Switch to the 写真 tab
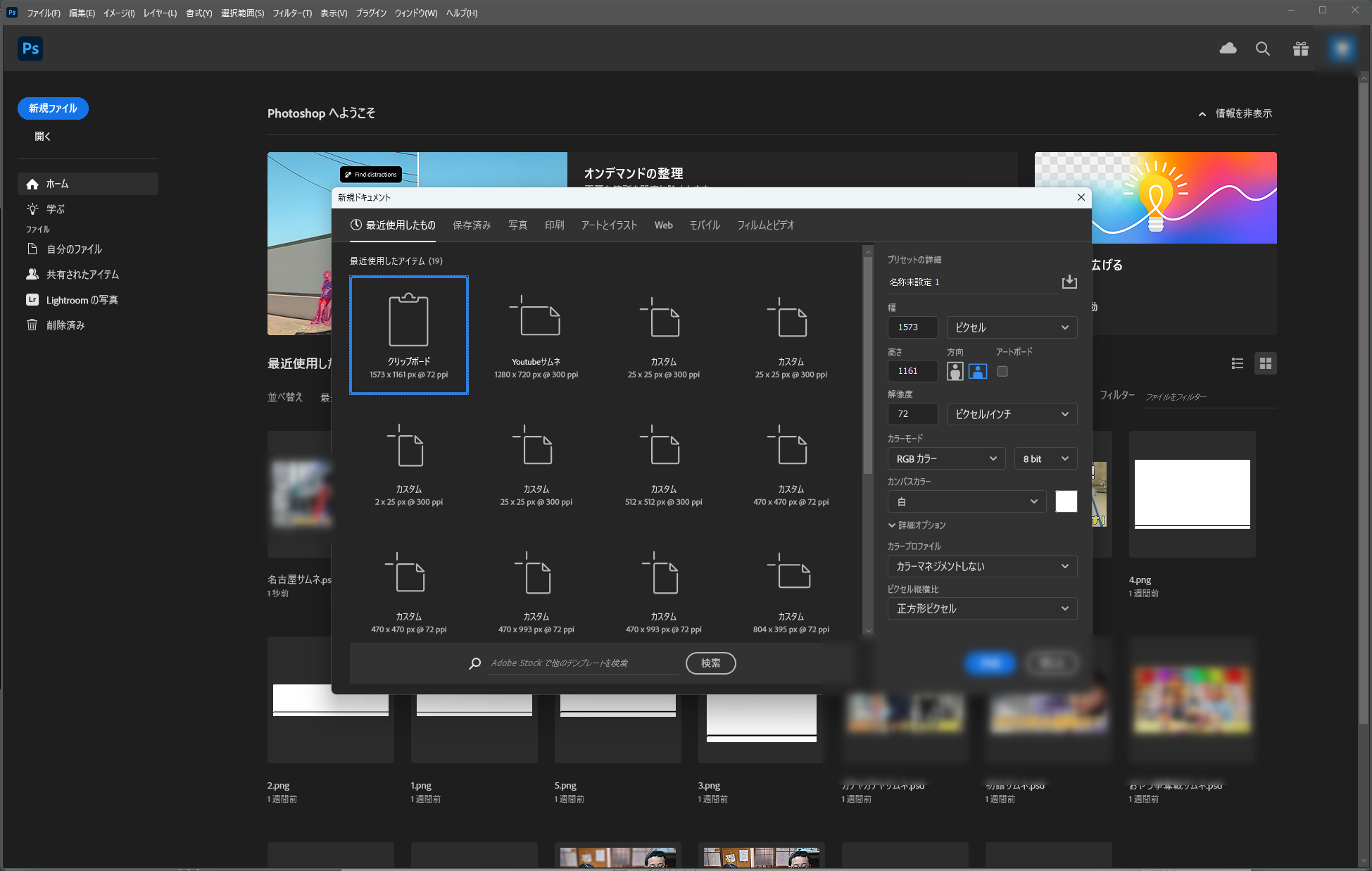Viewport: 1372px width, 871px height. 518,225
